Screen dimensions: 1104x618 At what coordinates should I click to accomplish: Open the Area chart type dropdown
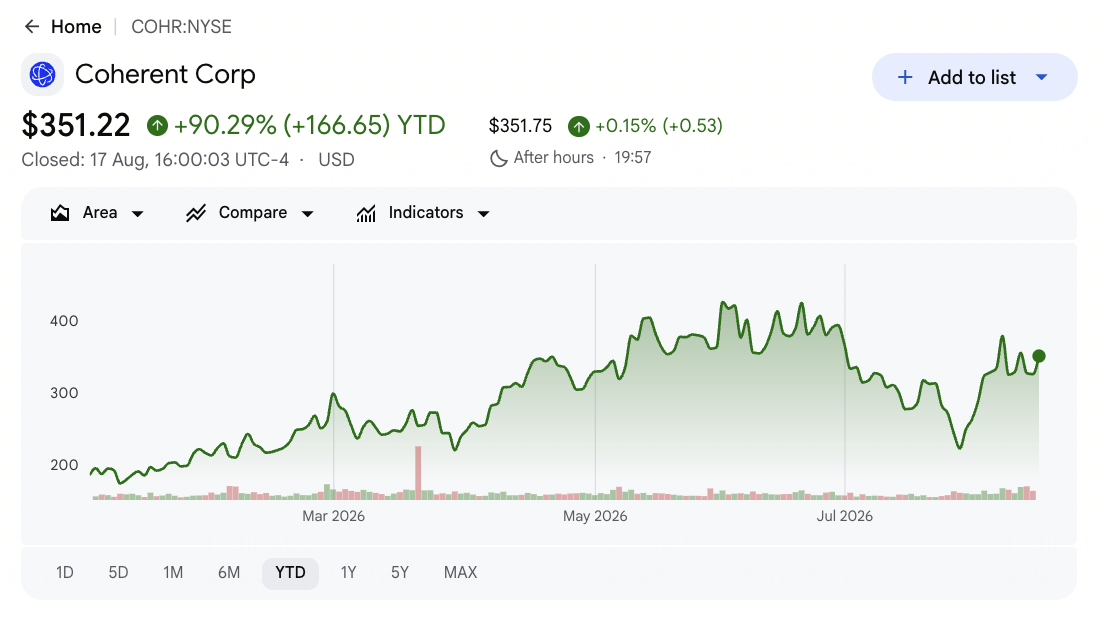coord(97,213)
